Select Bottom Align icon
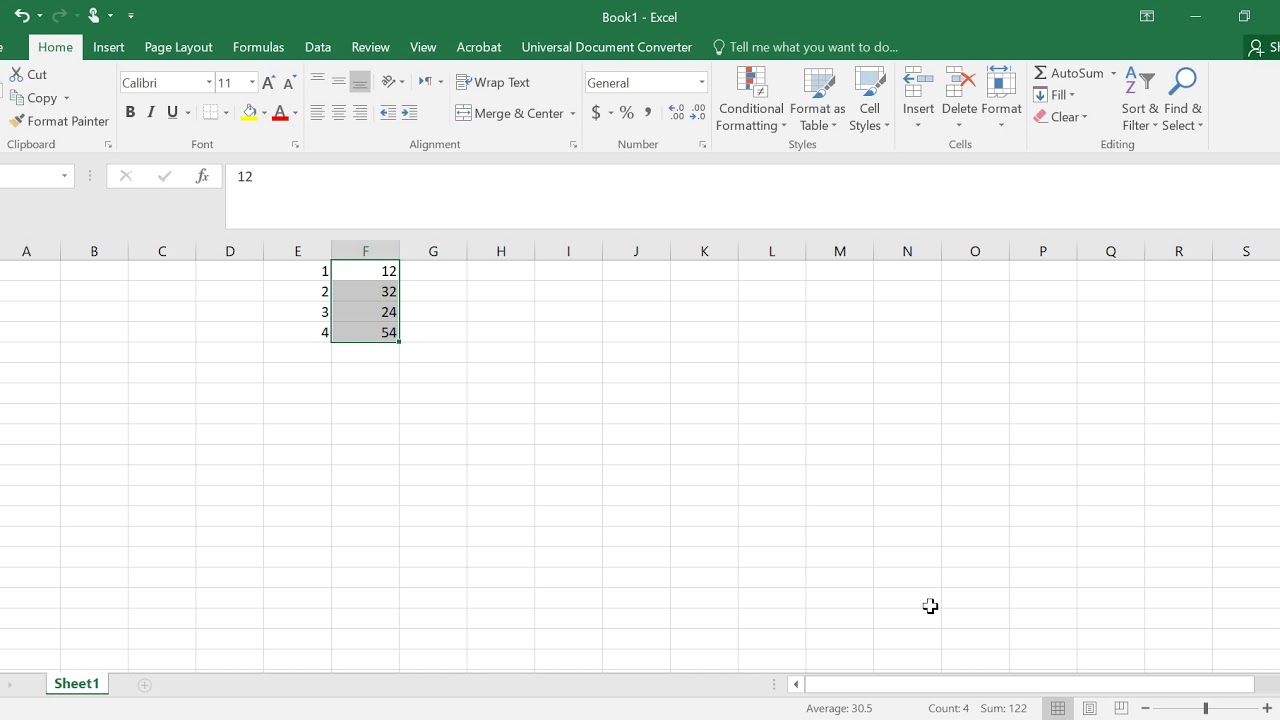Screen dimensions: 1280x720 click(x=360, y=82)
